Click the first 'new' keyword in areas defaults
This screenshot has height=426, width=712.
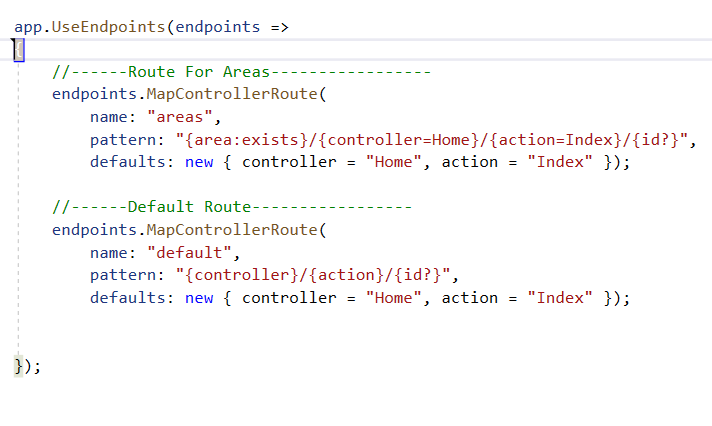(x=199, y=162)
